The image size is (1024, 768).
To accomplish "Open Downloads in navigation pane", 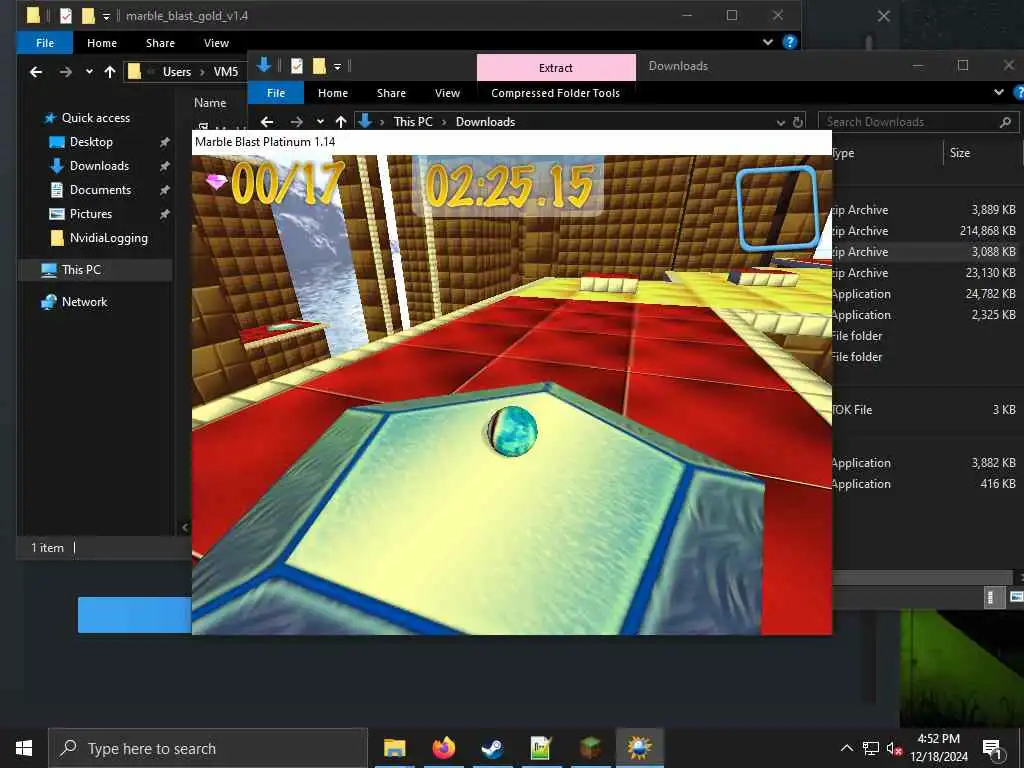I will coord(99,167).
